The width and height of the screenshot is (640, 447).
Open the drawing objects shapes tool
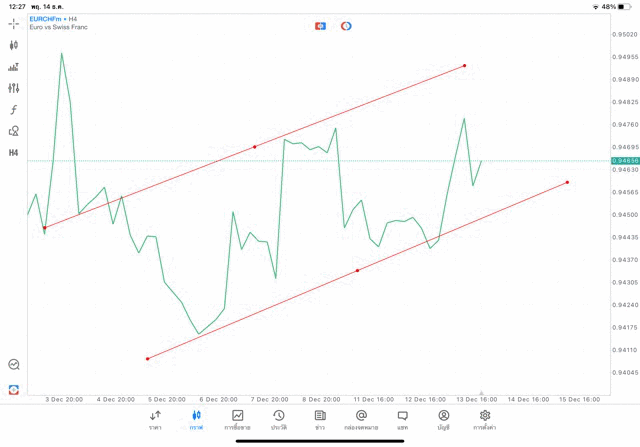pyautogui.click(x=14, y=131)
